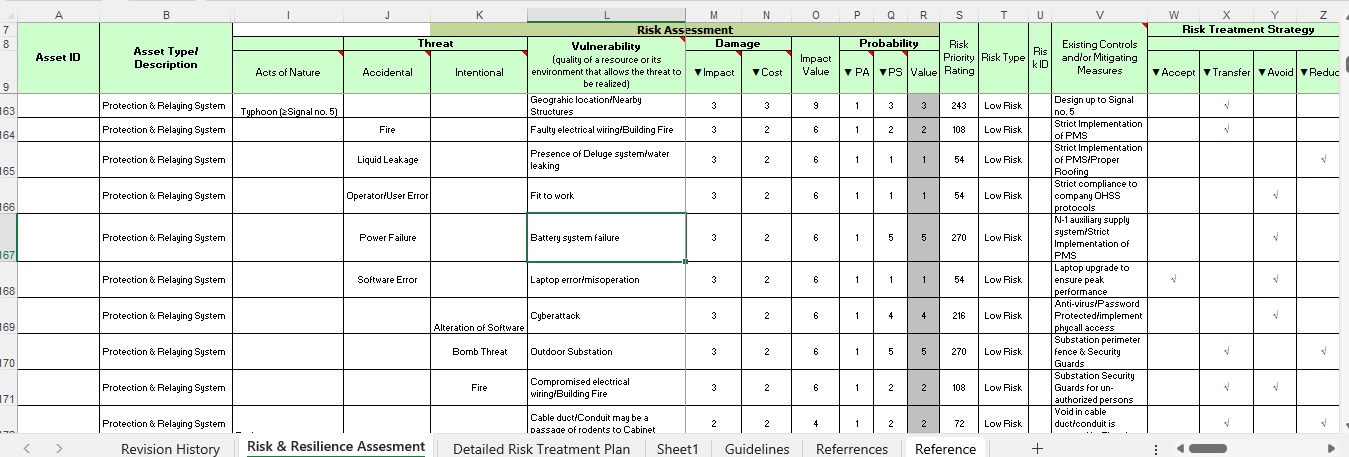Select the Battery system failure cell
This screenshot has width=1349, height=457.
607,238
